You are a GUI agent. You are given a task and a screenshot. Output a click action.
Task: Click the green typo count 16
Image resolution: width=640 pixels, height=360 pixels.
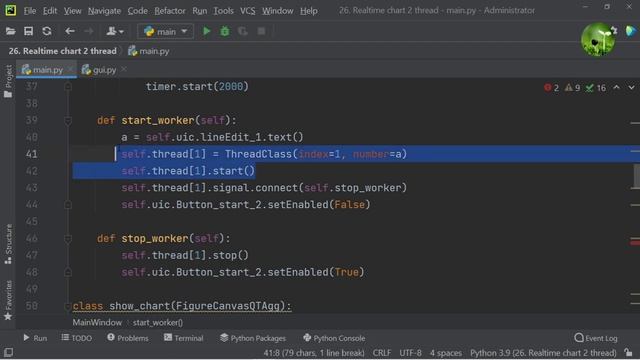click(596, 88)
